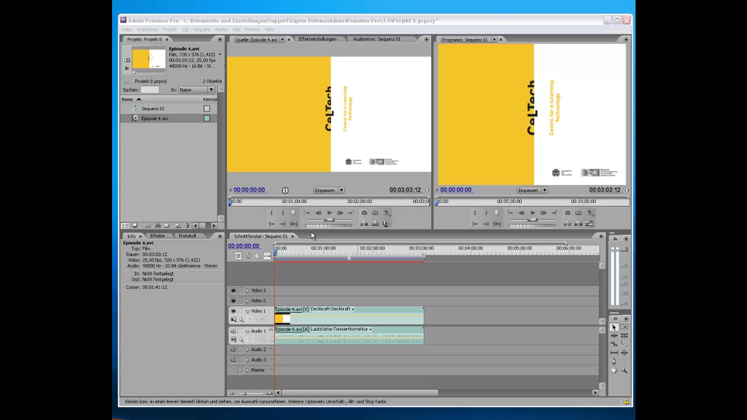Open the Einpassen zoom dropdown in Source monitor
747x420 pixels.
[x=329, y=190]
